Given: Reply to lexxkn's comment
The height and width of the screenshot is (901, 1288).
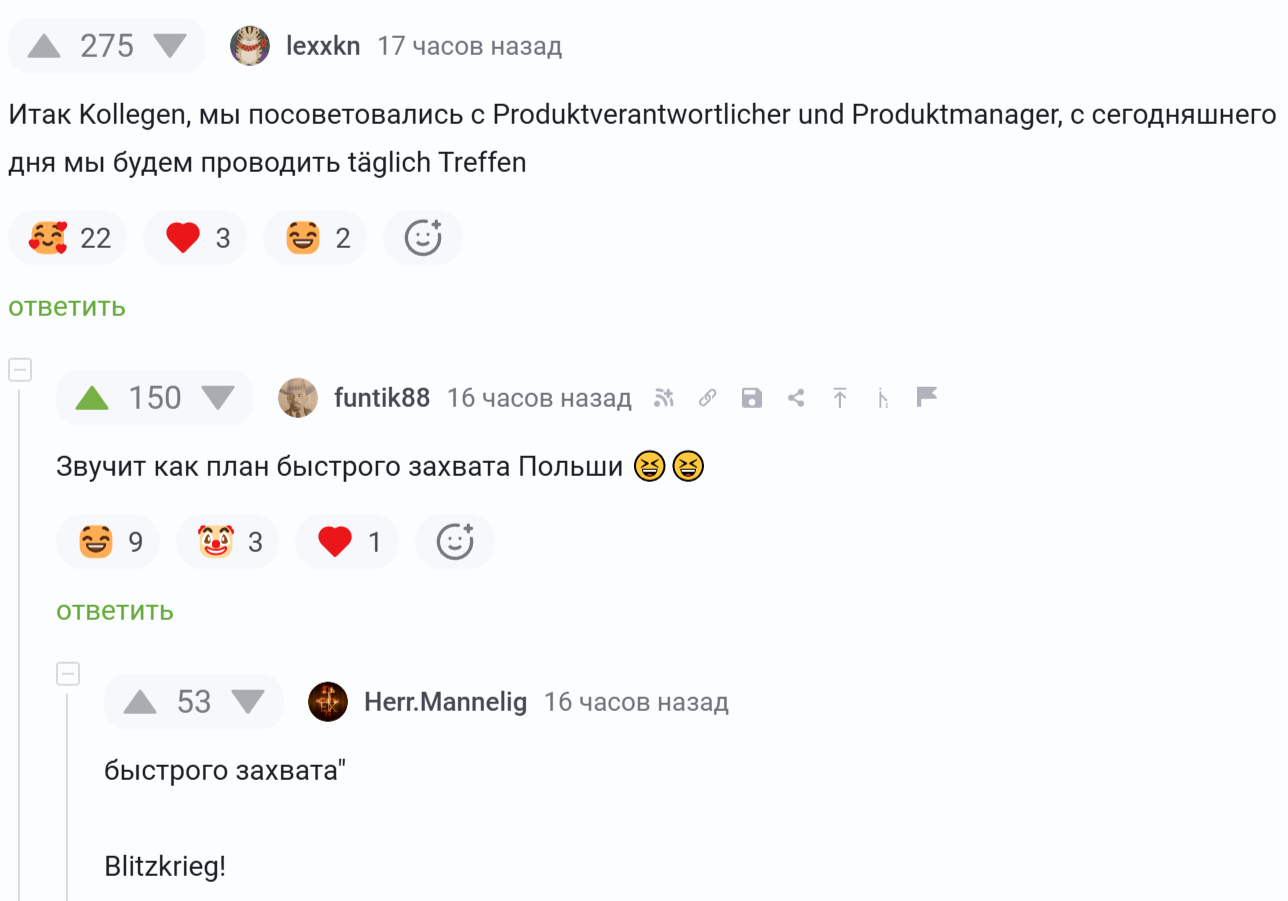Looking at the screenshot, I should 67,307.
